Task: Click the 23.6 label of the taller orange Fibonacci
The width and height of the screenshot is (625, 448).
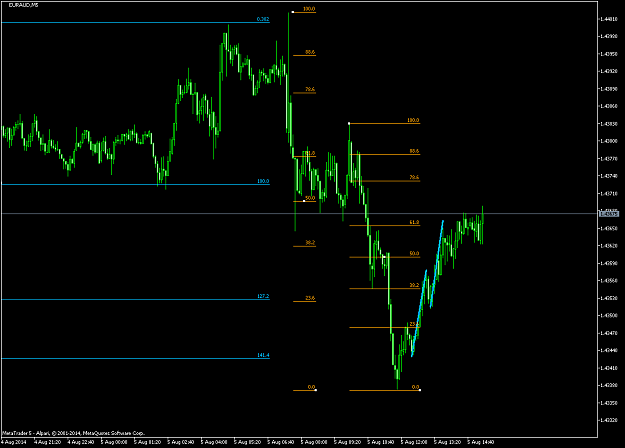Action: point(310,298)
